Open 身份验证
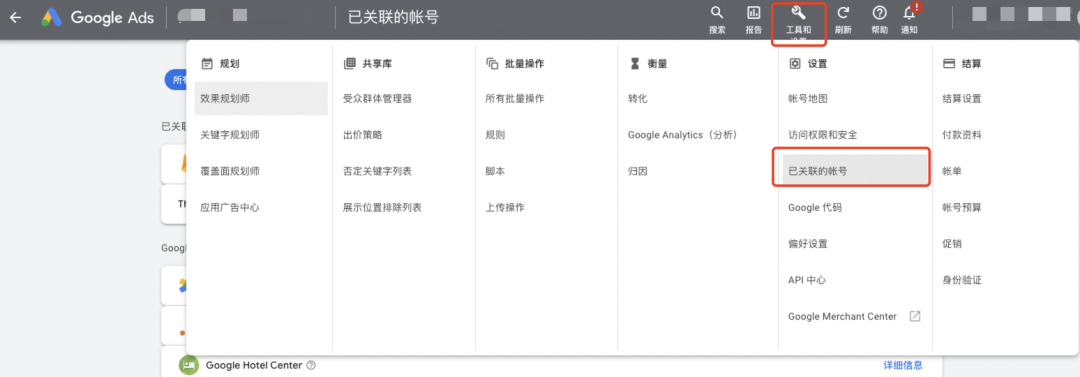 (x=962, y=280)
